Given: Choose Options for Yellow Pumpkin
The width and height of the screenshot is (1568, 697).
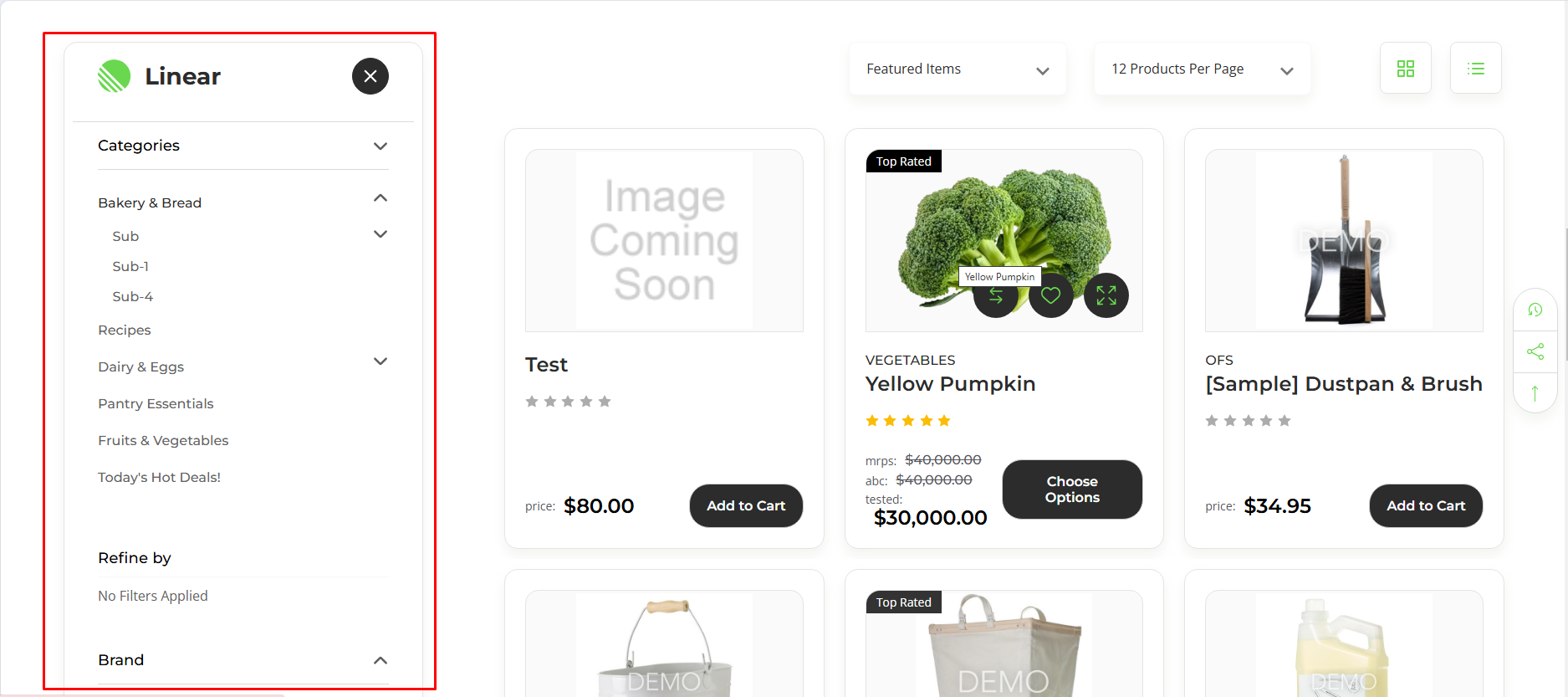Looking at the screenshot, I should (x=1072, y=489).
